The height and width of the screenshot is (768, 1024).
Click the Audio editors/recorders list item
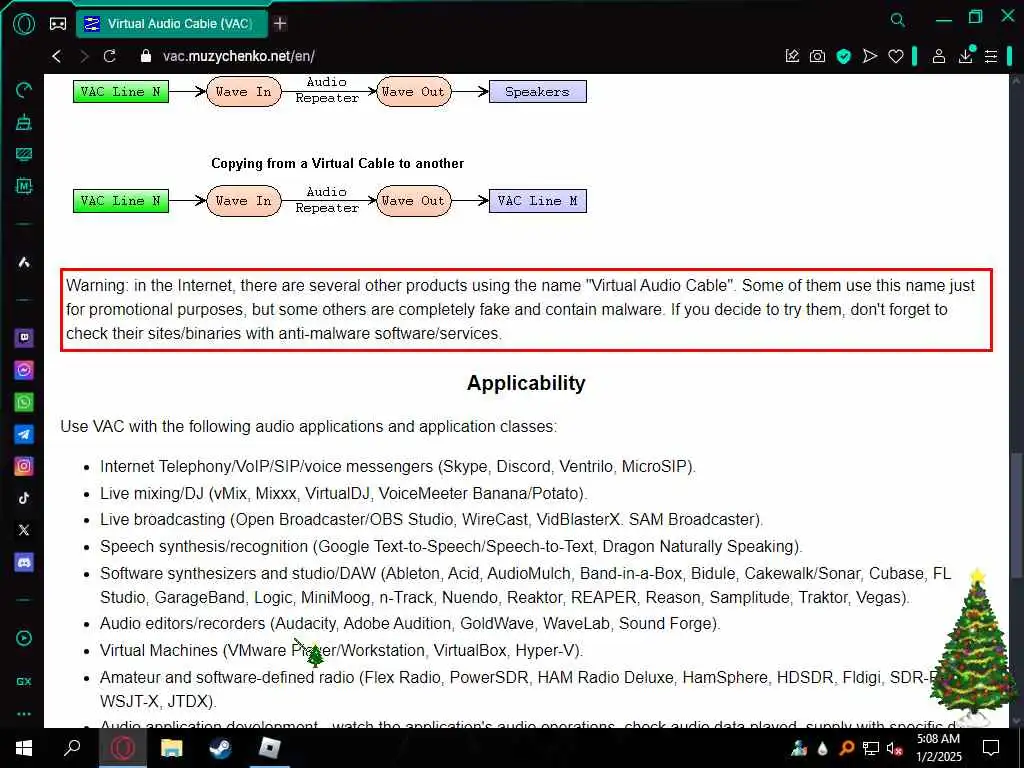point(410,623)
